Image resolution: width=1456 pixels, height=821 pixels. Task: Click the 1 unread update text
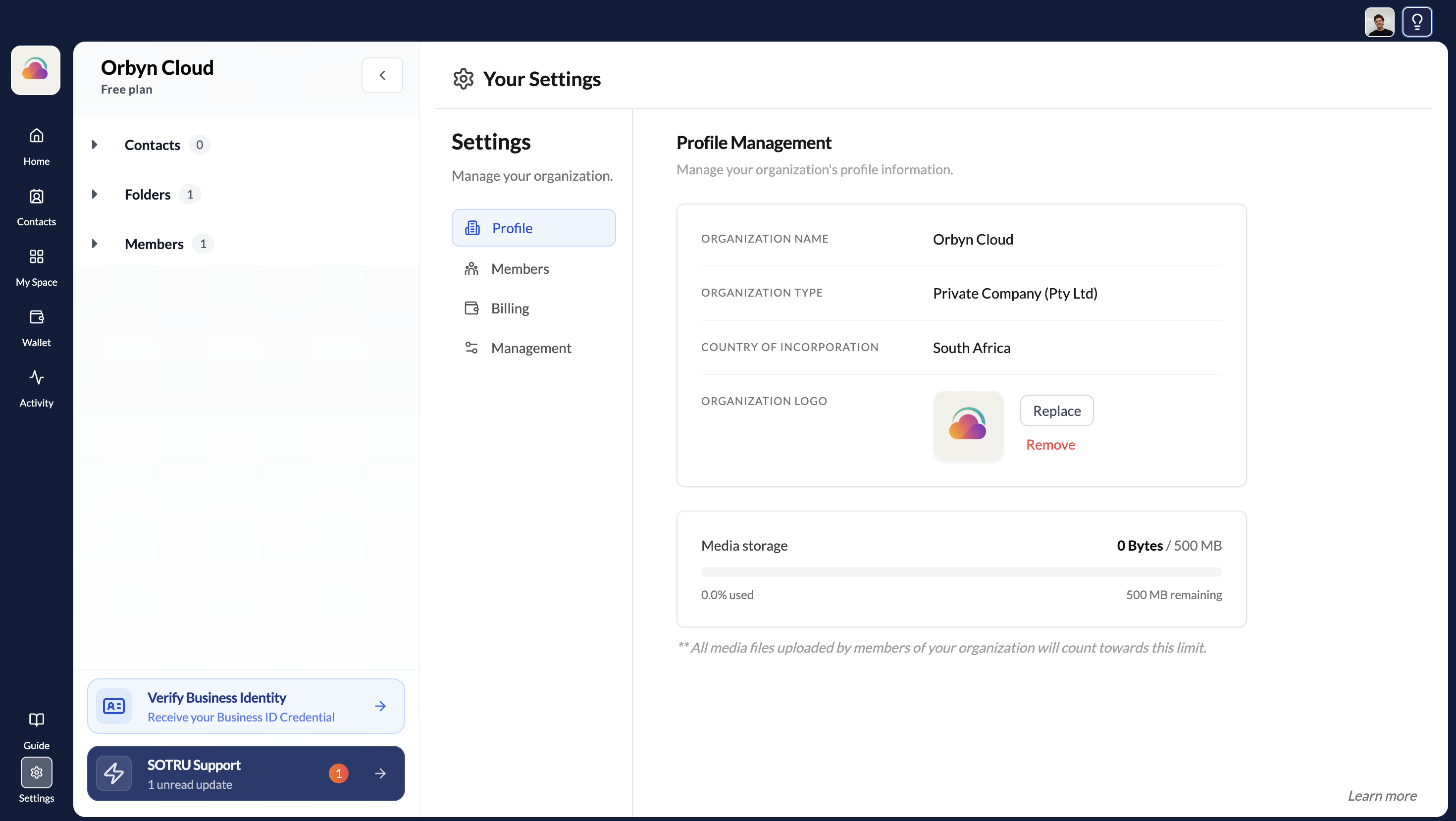point(190,784)
